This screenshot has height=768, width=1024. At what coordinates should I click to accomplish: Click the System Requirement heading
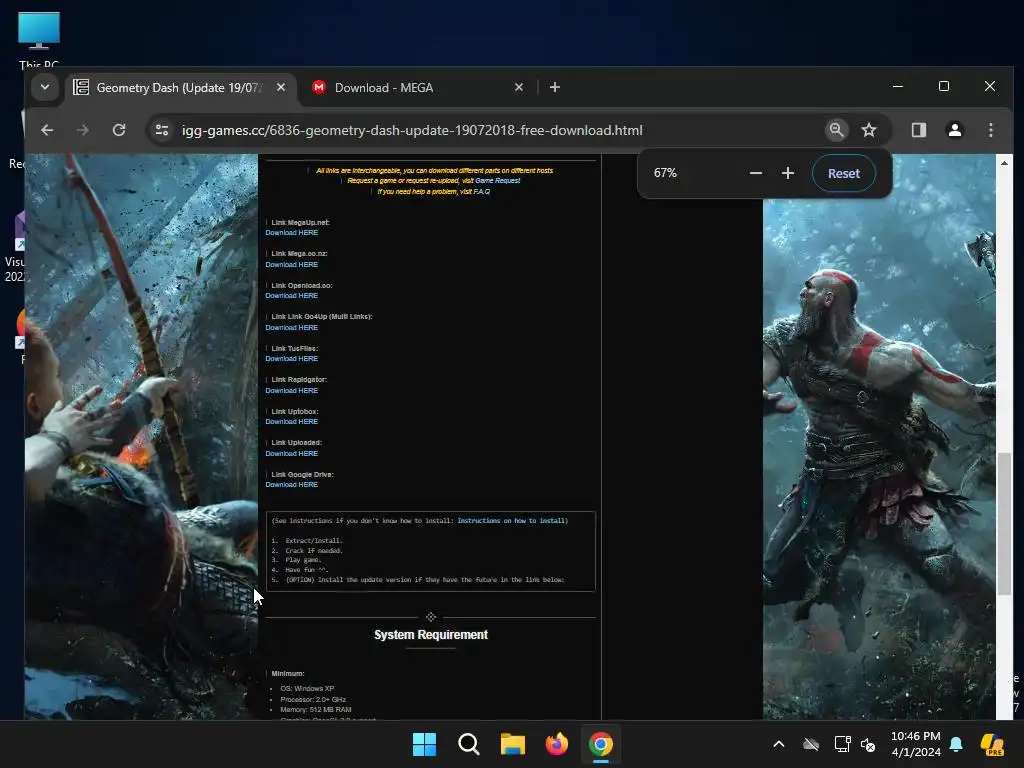[431, 635]
